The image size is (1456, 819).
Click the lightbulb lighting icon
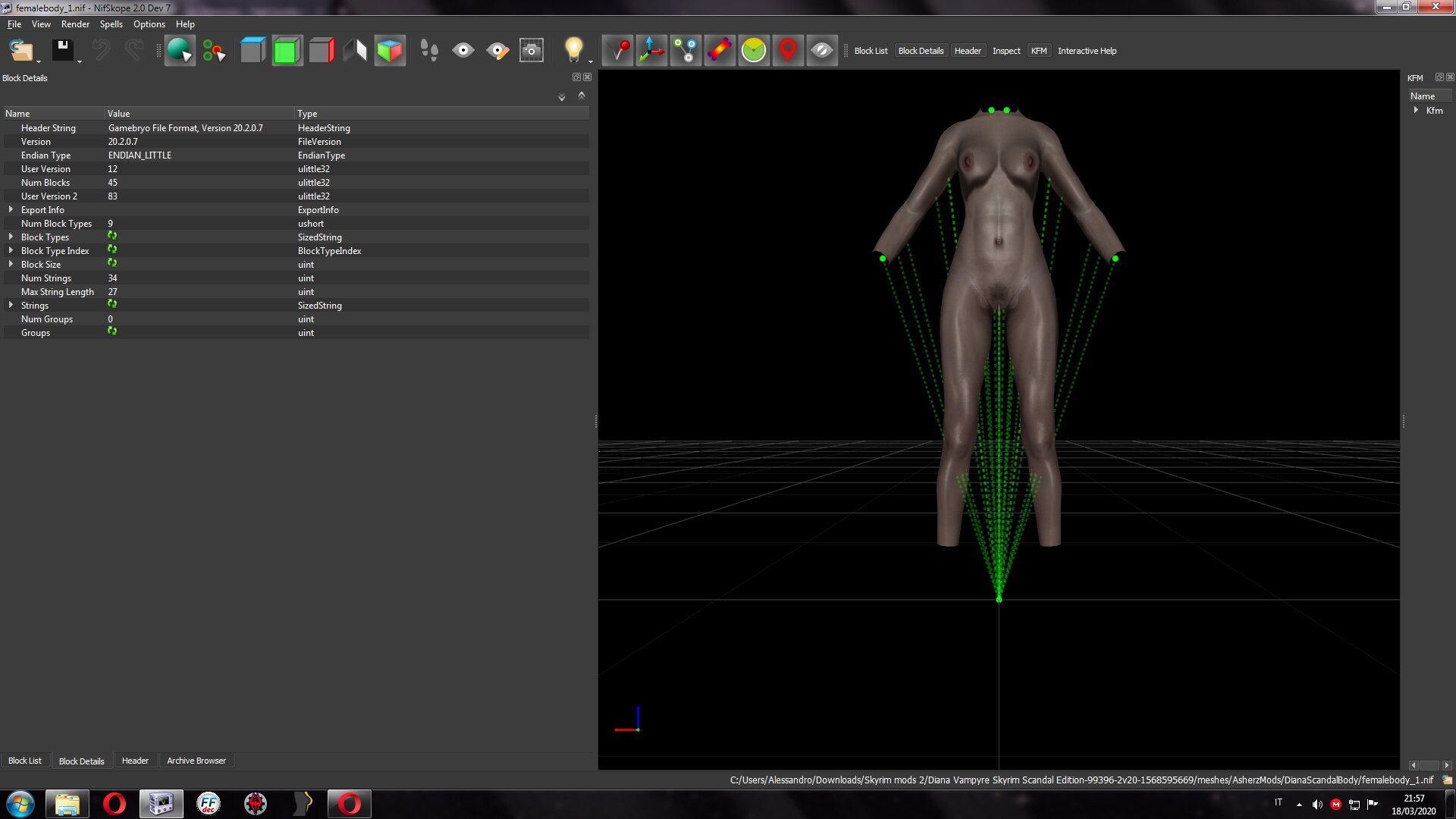(x=574, y=51)
